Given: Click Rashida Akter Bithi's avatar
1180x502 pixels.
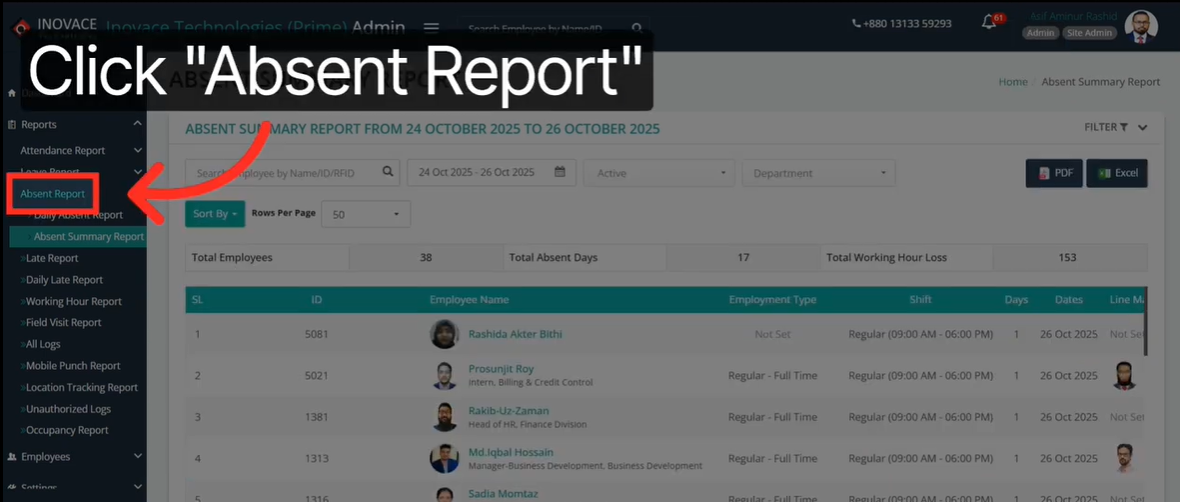Looking at the screenshot, I should coord(444,334).
